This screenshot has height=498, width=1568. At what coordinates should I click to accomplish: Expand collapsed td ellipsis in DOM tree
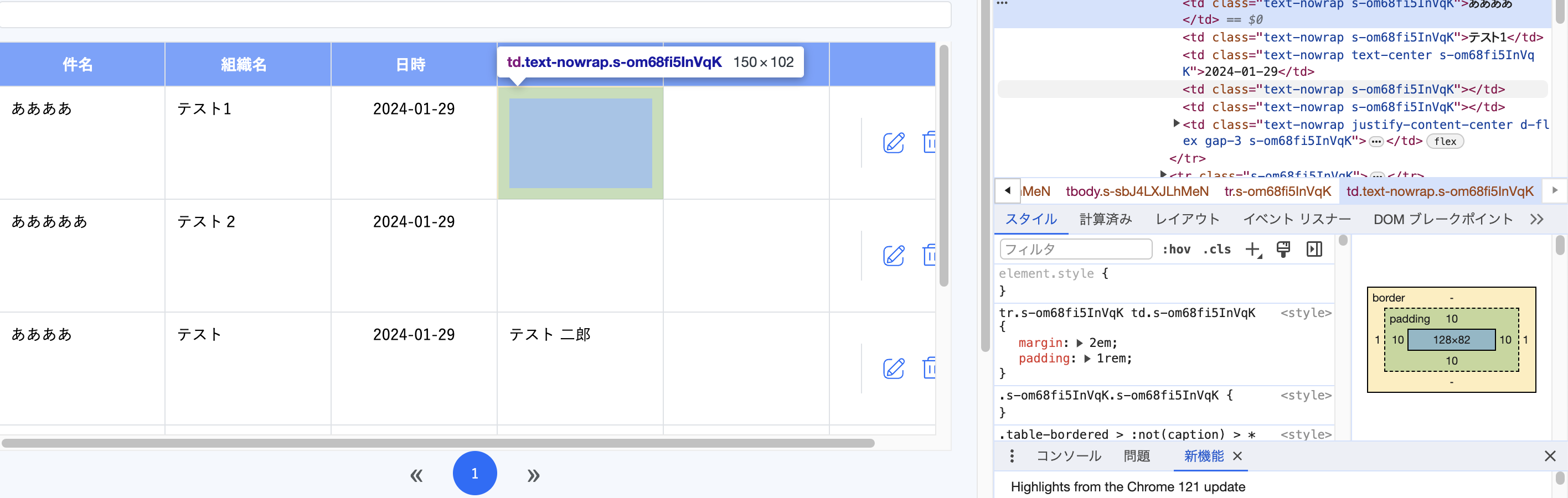click(x=1376, y=142)
